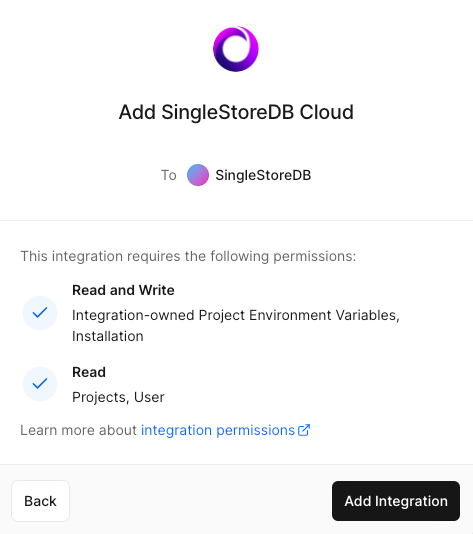Click the 'This integration requires' permissions sentence

pyautogui.click(x=188, y=256)
